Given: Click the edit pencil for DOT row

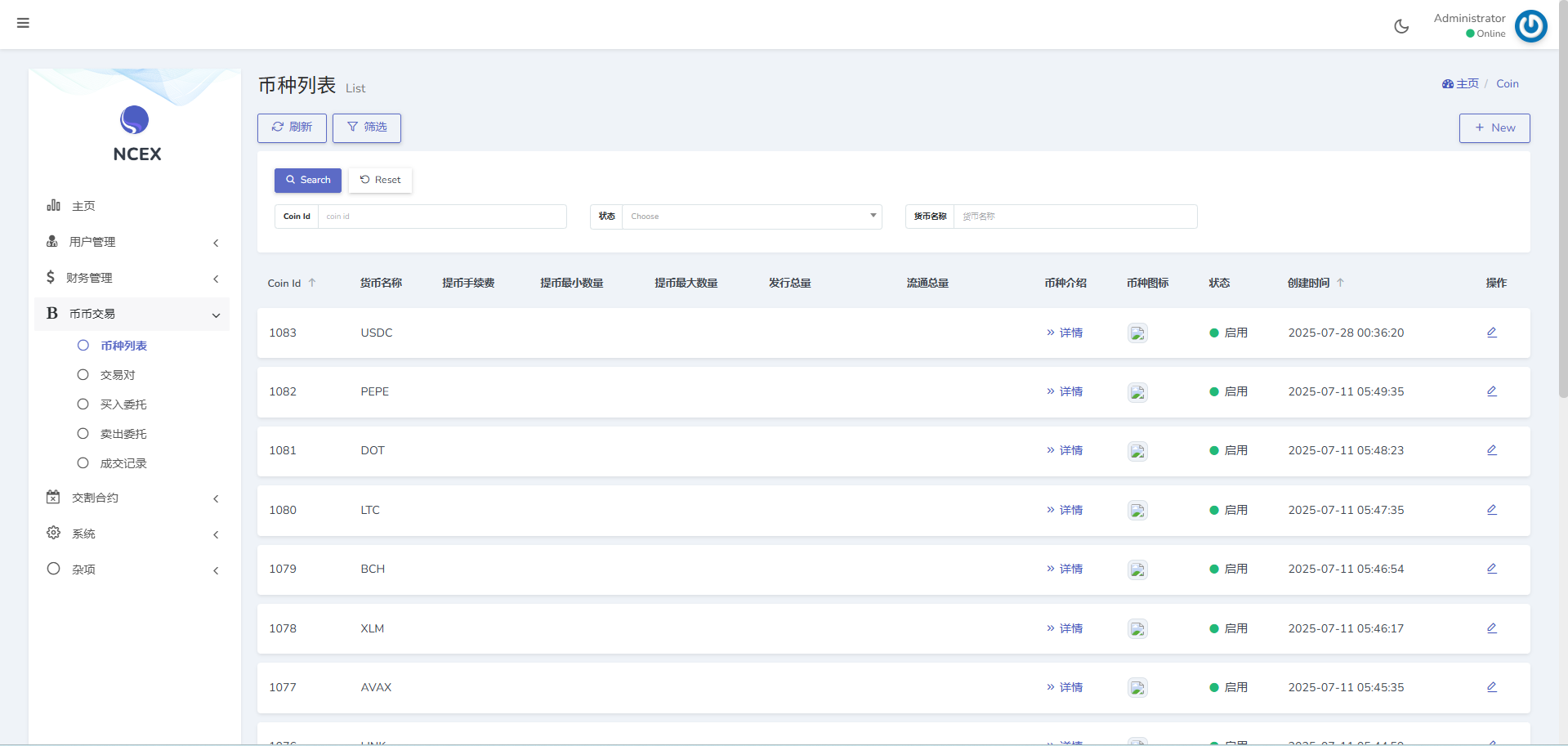Looking at the screenshot, I should click(x=1491, y=449).
